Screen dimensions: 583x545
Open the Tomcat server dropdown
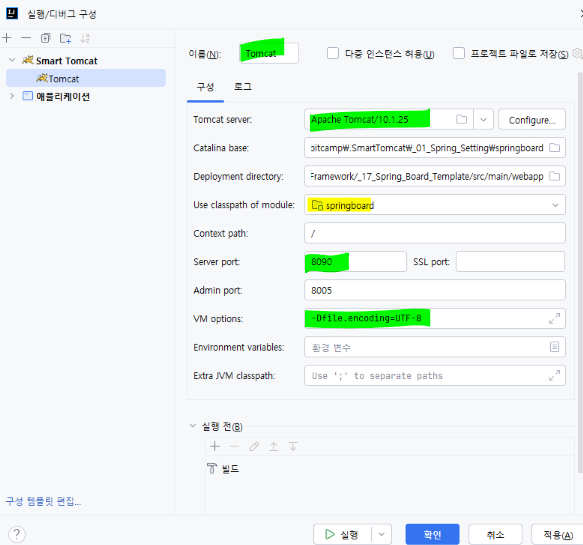(x=483, y=119)
